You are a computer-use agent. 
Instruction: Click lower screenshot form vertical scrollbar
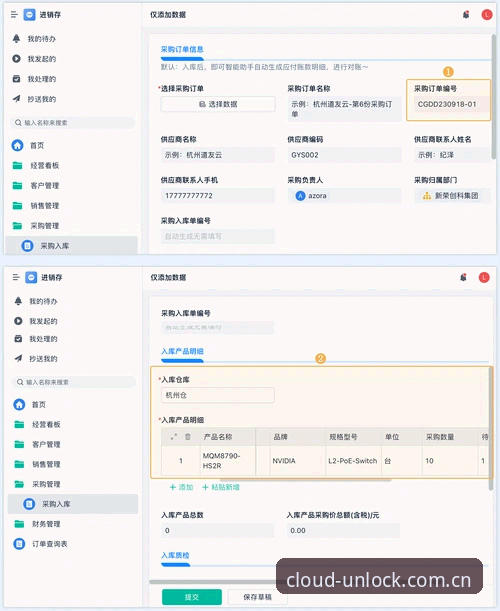[x=491, y=429]
